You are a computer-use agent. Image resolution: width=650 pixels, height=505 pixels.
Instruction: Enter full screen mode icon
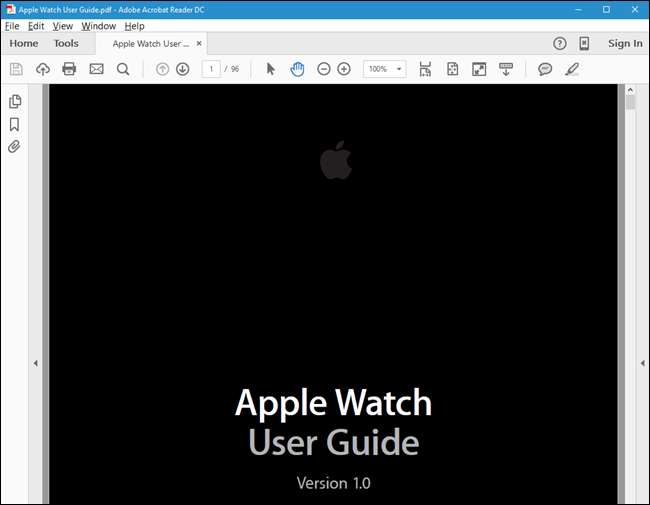click(x=479, y=69)
